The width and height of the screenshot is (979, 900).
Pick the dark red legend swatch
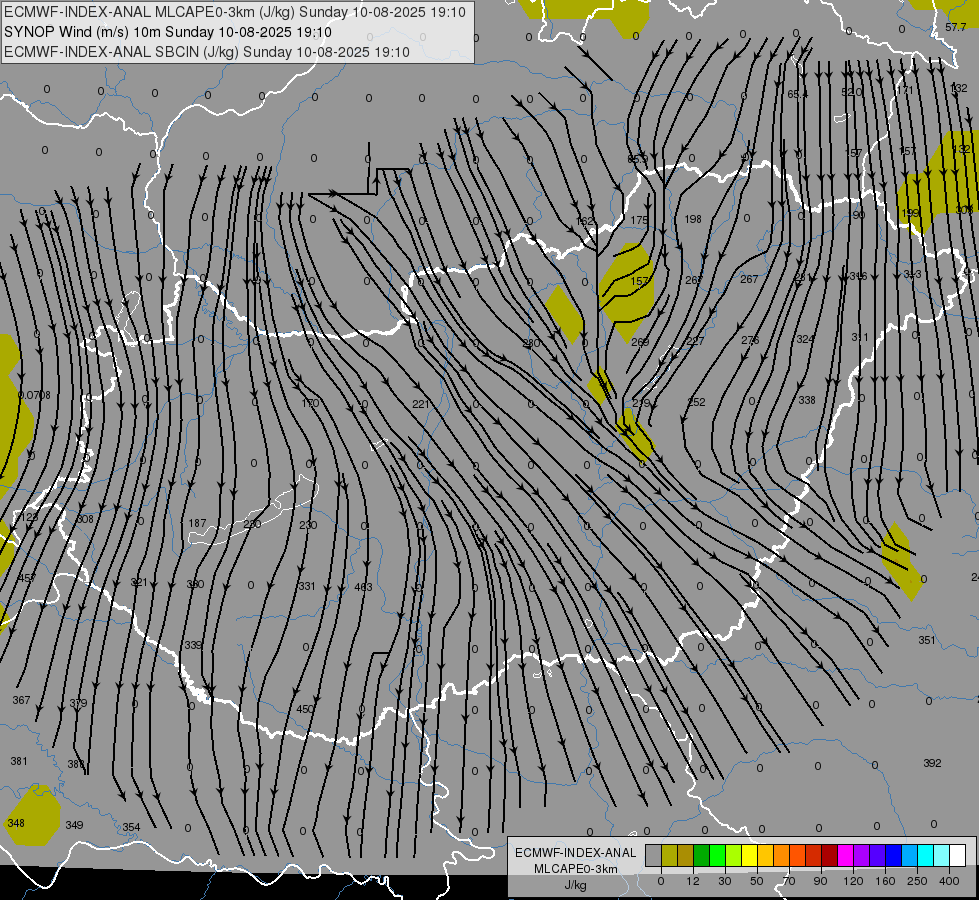[830, 855]
